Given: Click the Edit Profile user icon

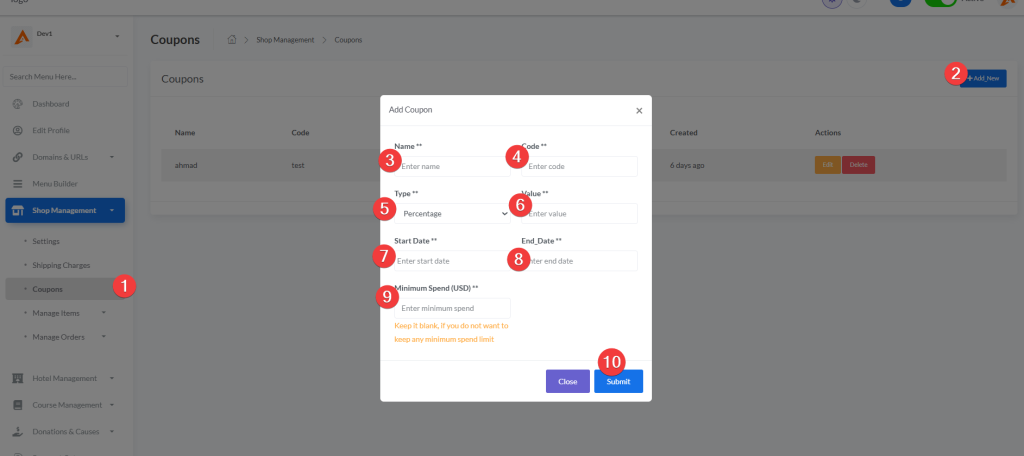Looking at the screenshot, I should 18,130.
